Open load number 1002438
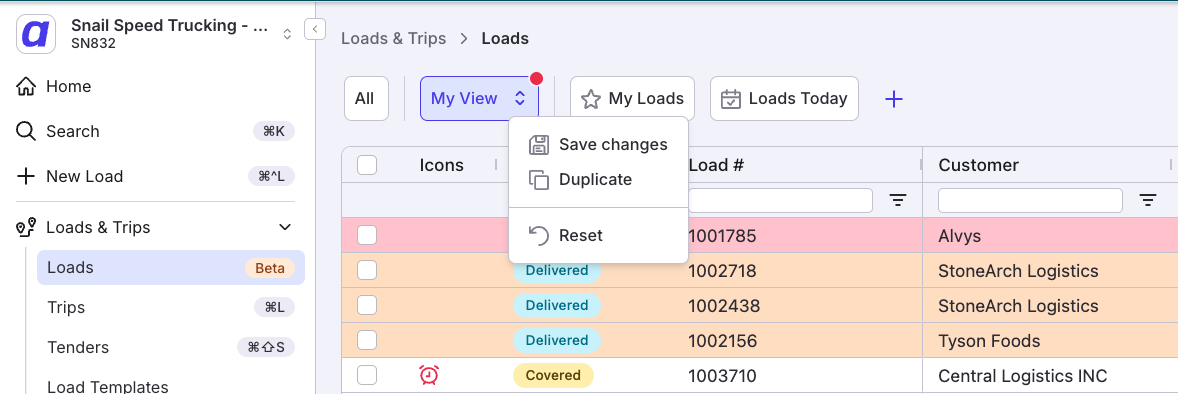The height and width of the screenshot is (394, 1178). pyautogui.click(x=723, y=306)
